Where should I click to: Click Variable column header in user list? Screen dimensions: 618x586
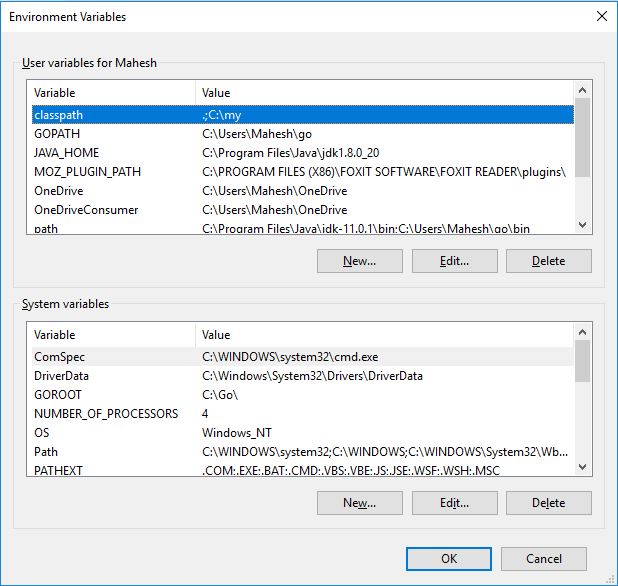tap(114, 93)
